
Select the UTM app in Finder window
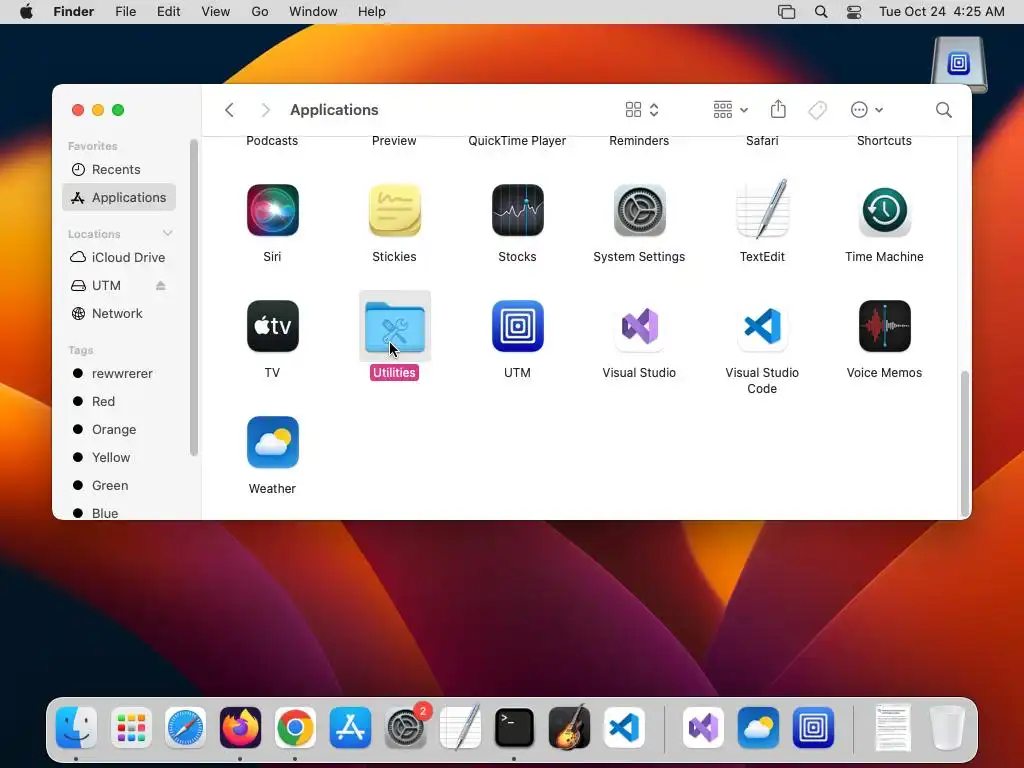(x=517, y=326)
